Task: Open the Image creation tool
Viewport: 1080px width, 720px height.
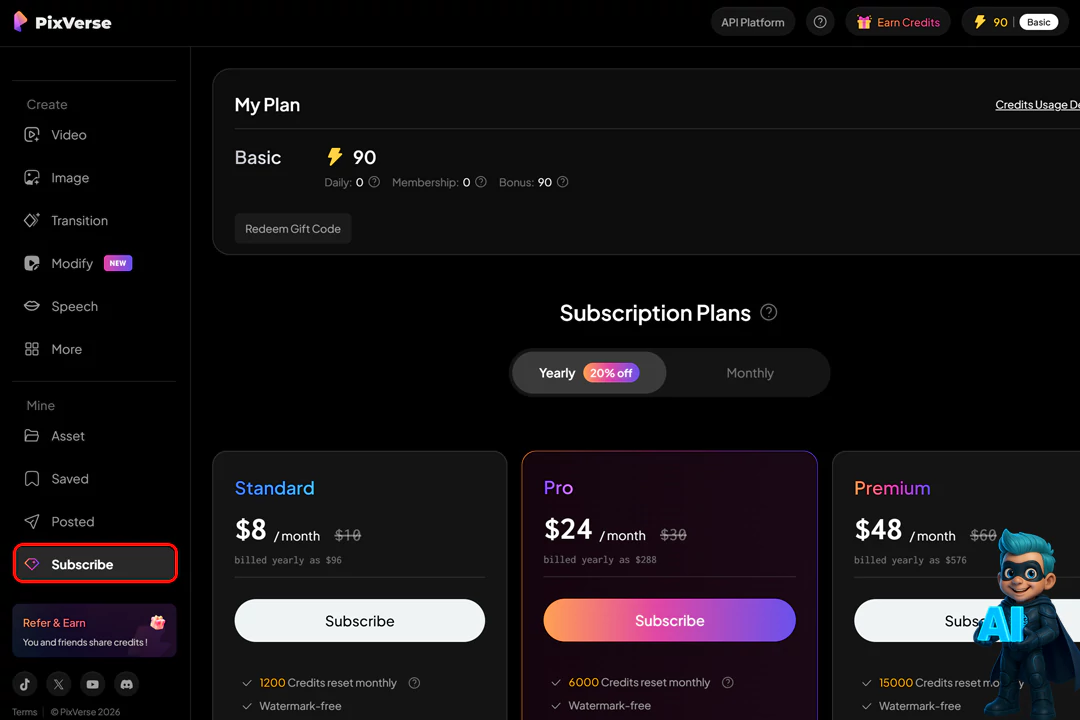Action: (x=69, y=178)
